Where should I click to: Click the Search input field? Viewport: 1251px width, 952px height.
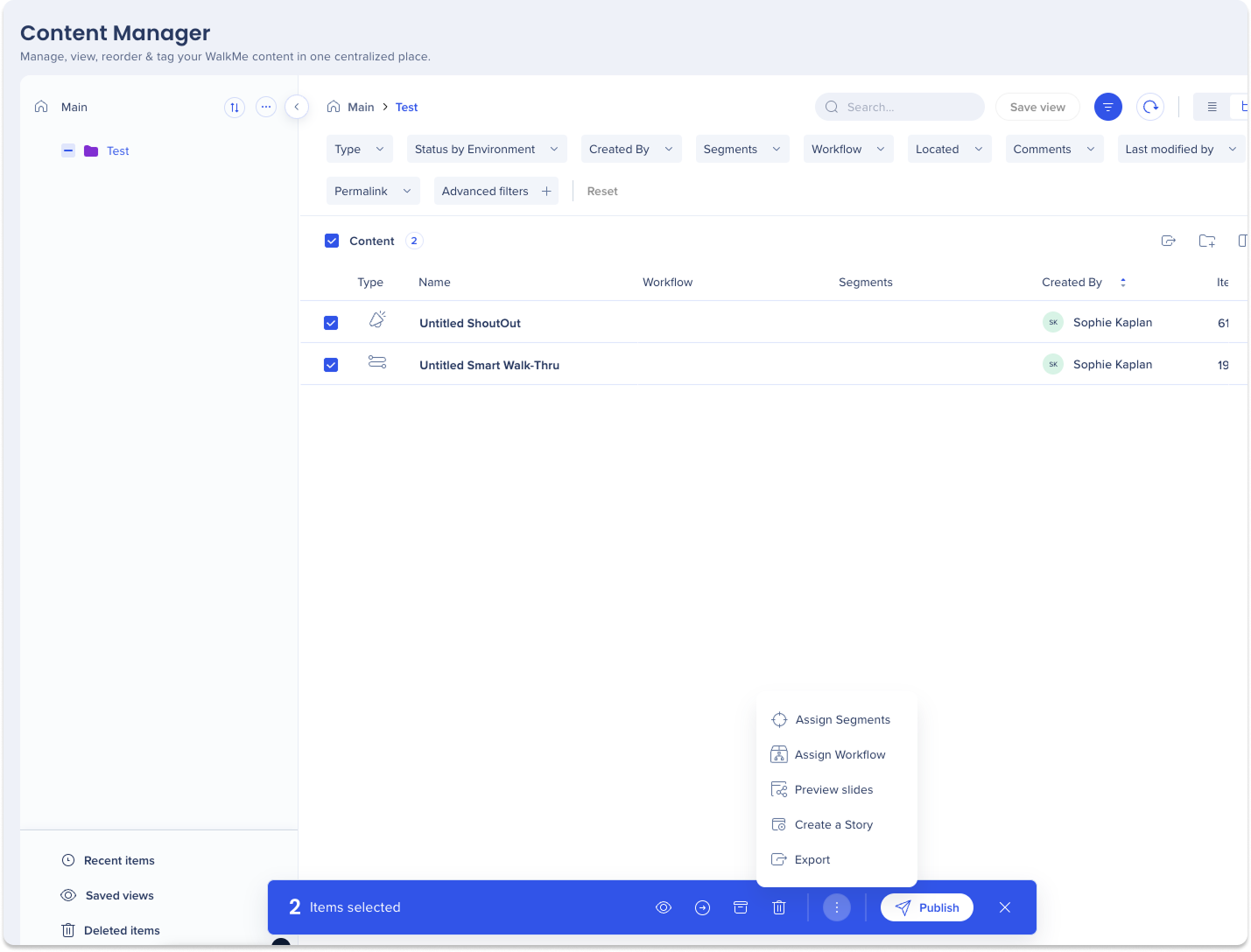pos(900,107)
